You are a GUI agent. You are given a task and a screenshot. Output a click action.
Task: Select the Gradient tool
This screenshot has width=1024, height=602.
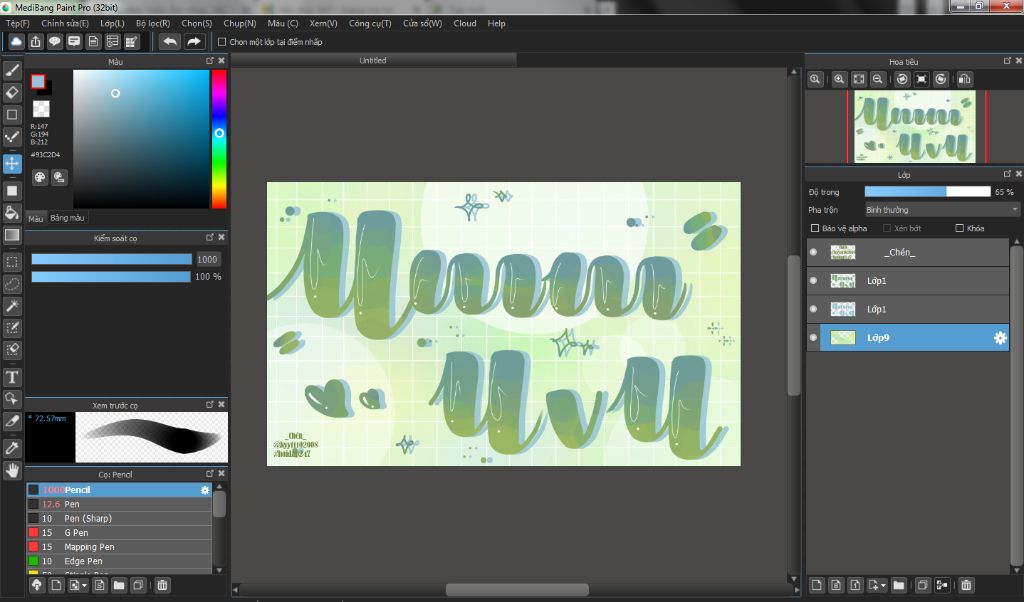point(12,235)
